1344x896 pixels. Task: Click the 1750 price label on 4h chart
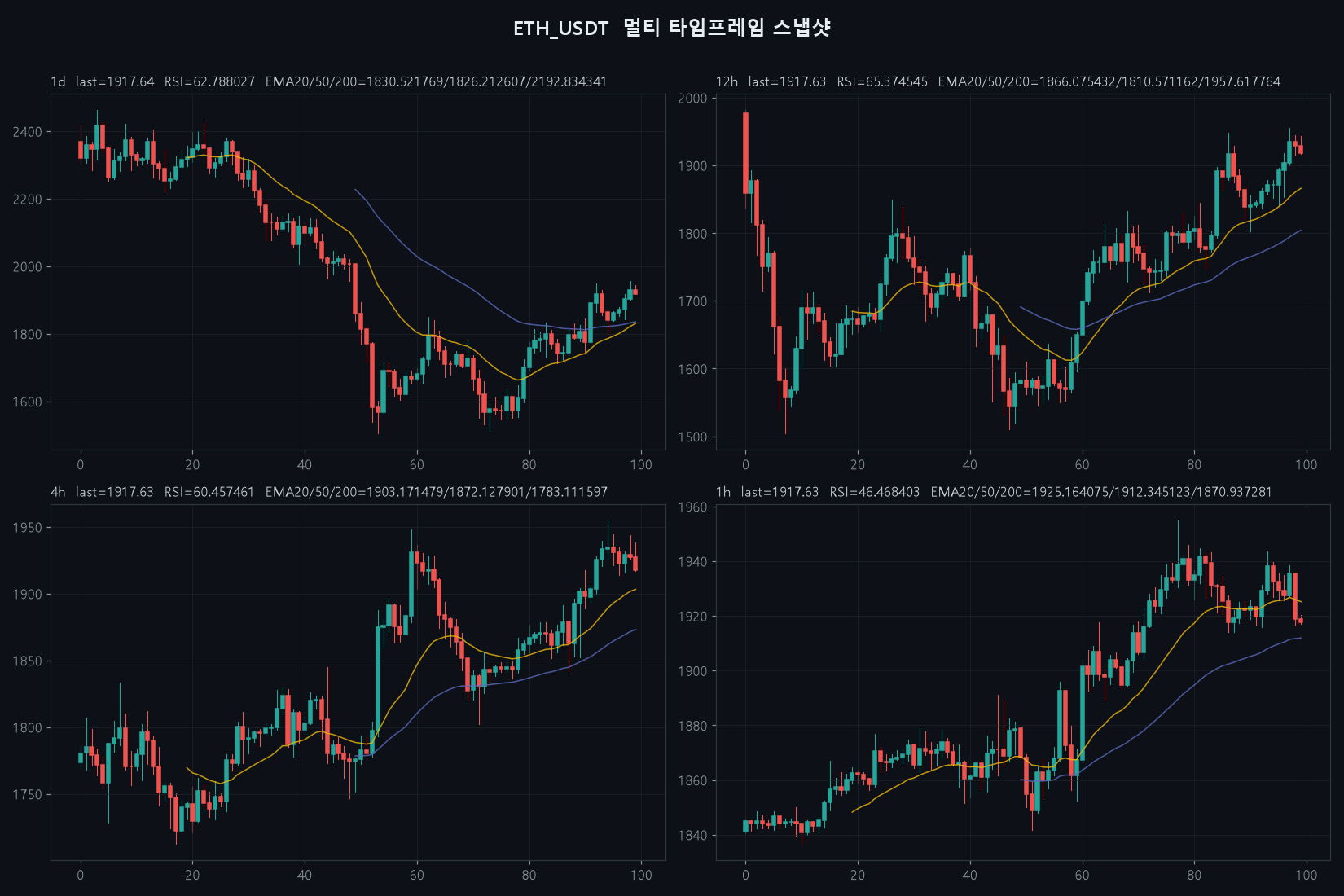click(27, 795)
